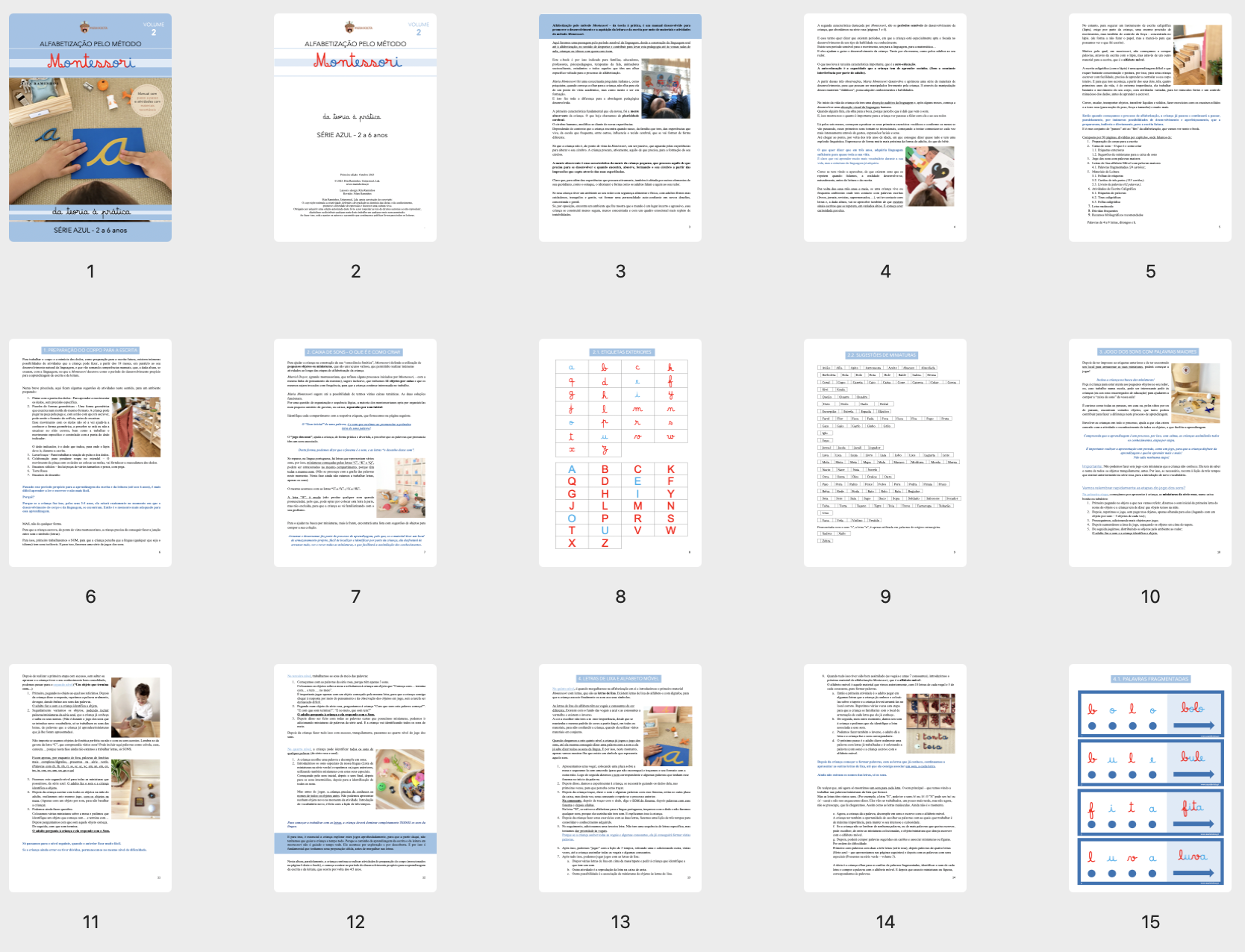The height and width of the screenshot is (952, 1245).
Task: Click page number label 9
Action: (x=885, y=597)
